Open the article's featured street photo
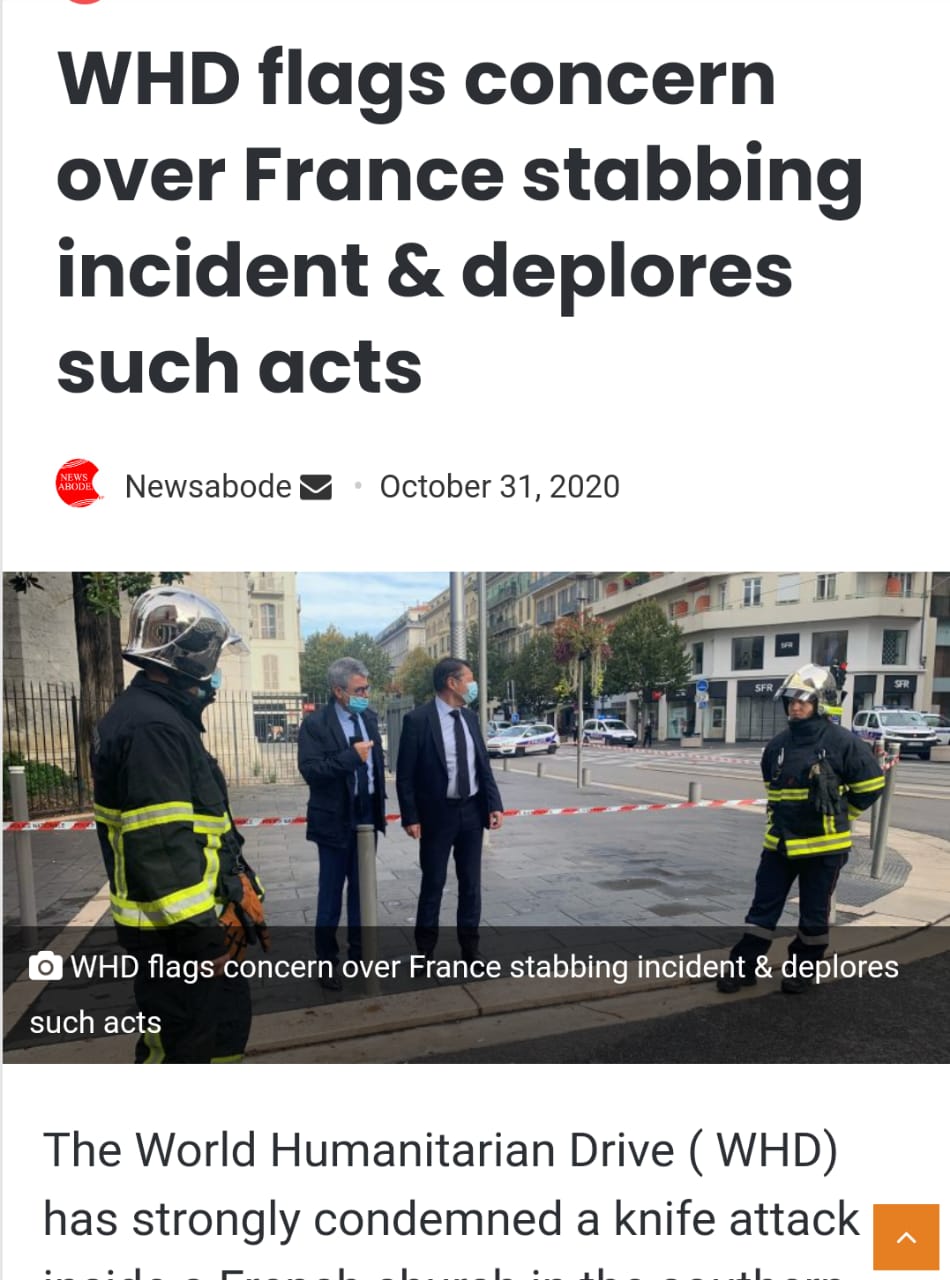Viewport: 950px width, 1280px height. (476, 817)
